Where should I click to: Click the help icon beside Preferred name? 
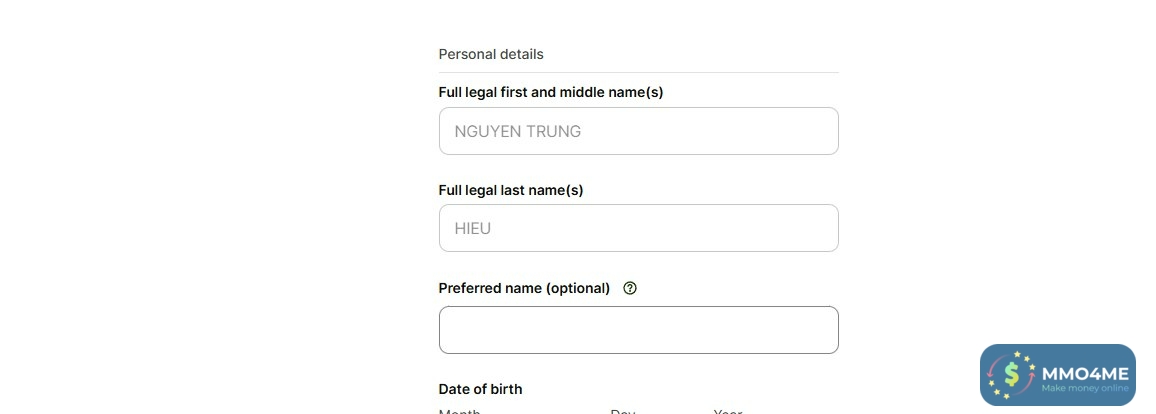point(630,288)
